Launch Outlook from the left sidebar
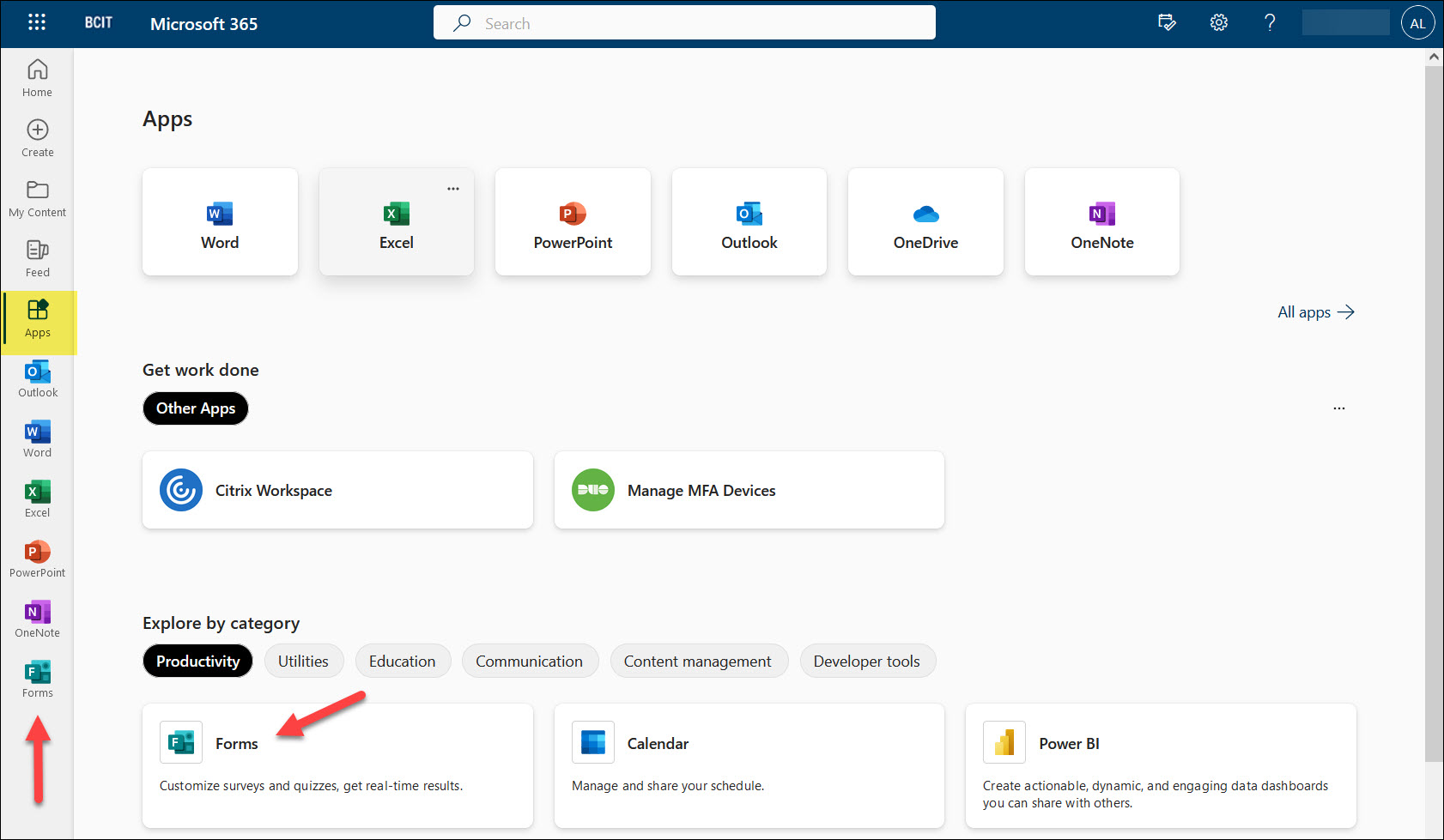Image resolution: width=1444 pixels, height=840 pixels. [x=37, y=378]
